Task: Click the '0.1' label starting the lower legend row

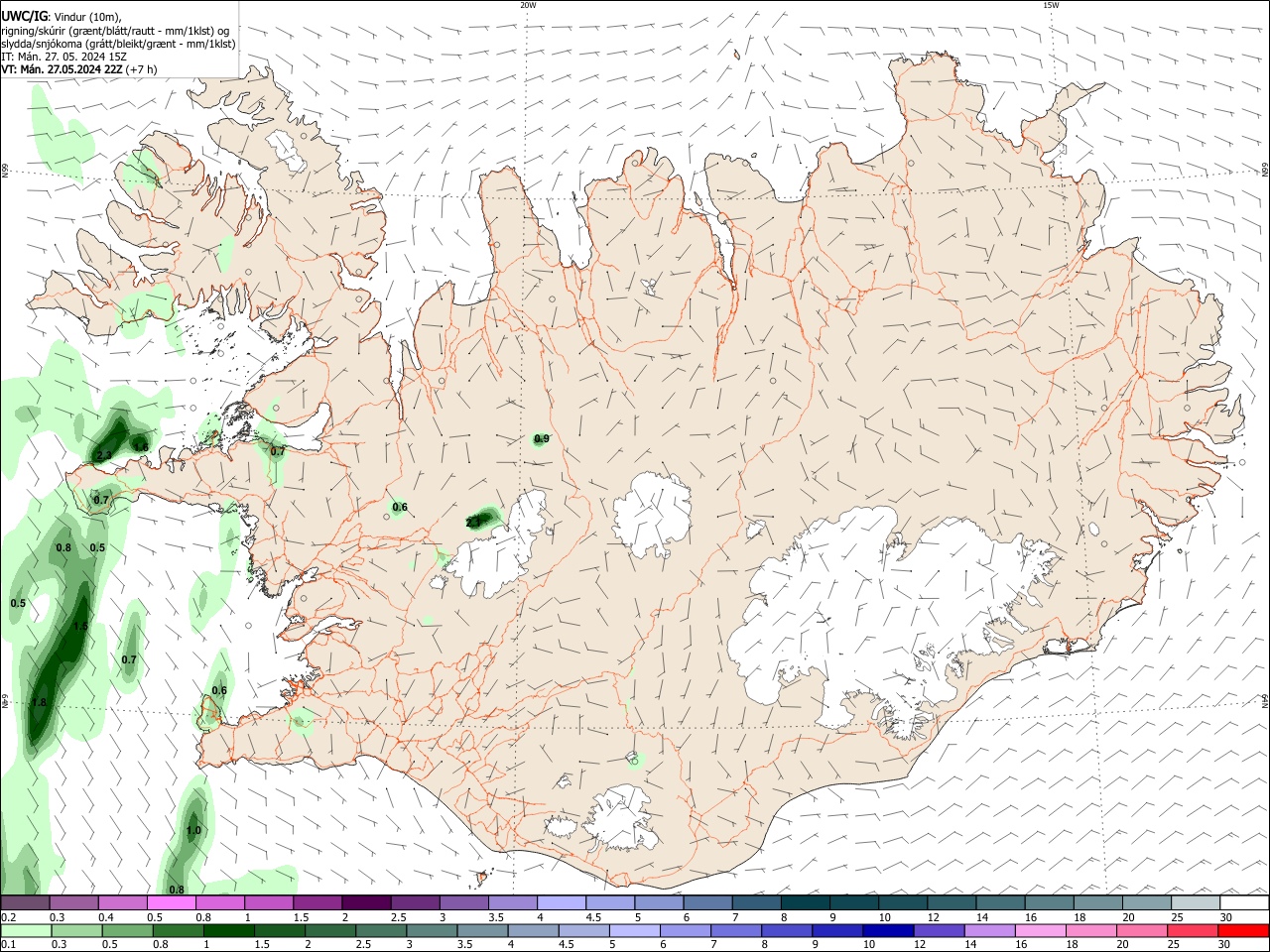Action: 9,945
